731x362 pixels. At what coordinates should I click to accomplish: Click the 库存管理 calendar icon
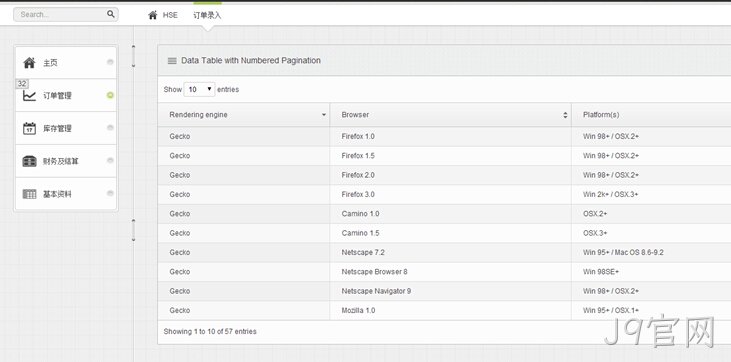(x=29, y=128)
